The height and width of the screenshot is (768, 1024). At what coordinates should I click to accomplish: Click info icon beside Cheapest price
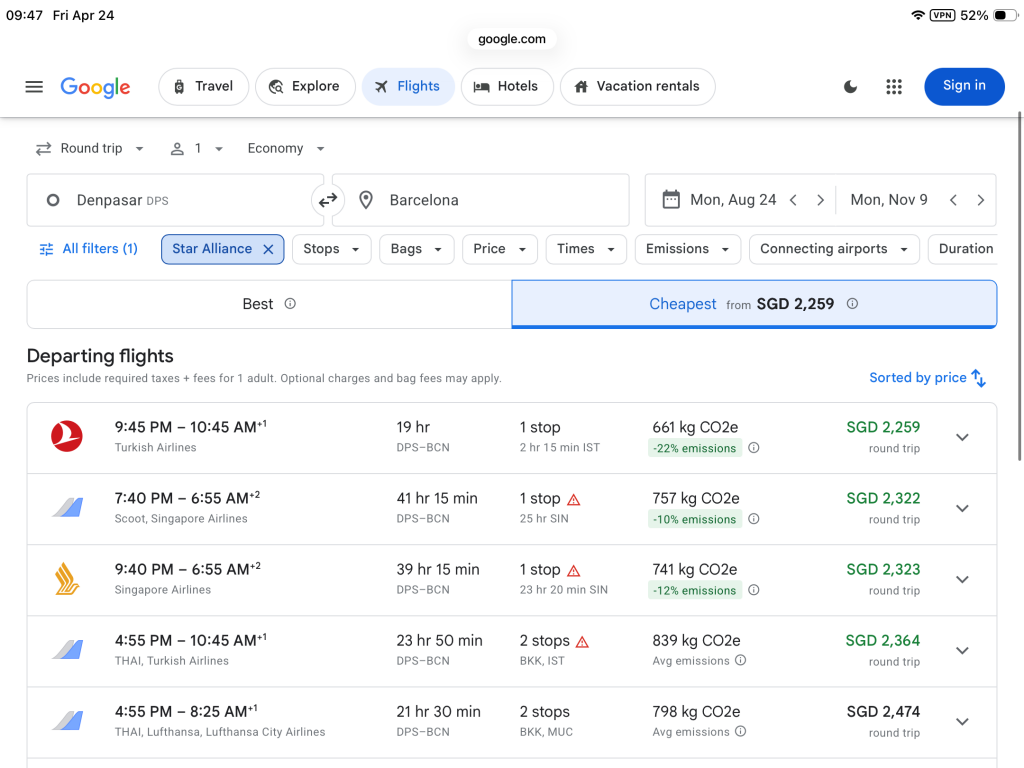(852, 304)
